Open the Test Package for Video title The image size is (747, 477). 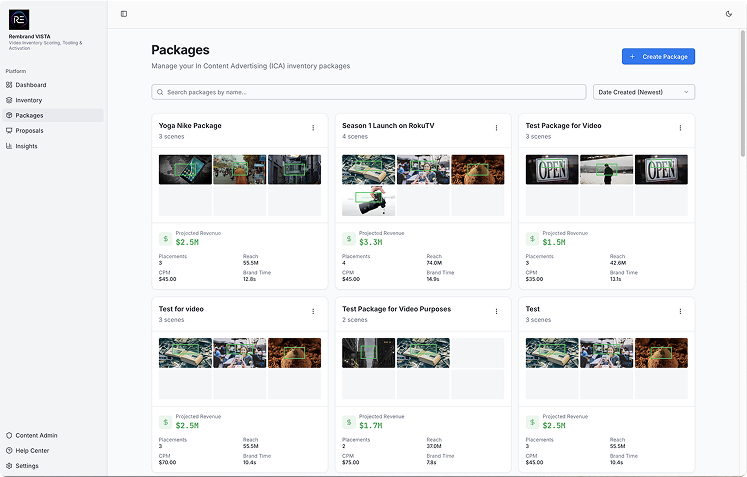tap(564, 126)
